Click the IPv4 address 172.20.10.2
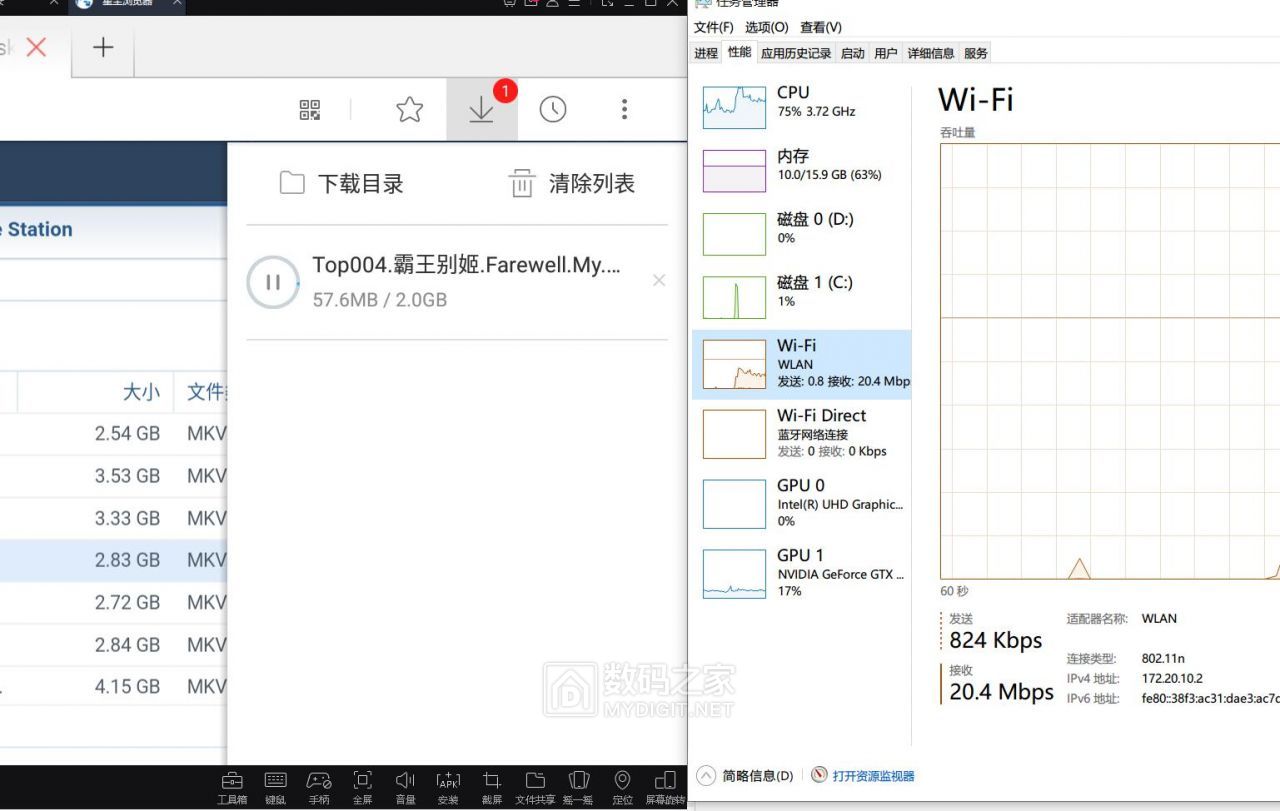1280x811 pixels. 1172,679
